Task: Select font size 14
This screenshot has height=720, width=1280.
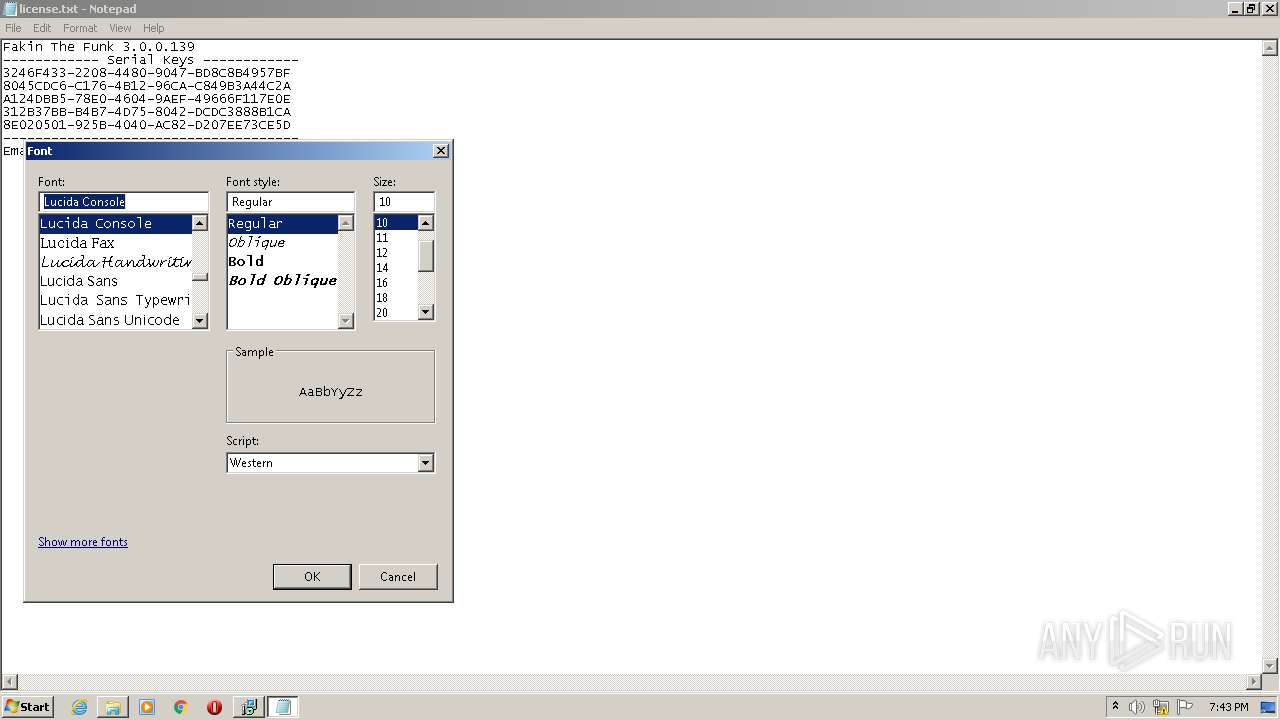Action: pos(395,268)
